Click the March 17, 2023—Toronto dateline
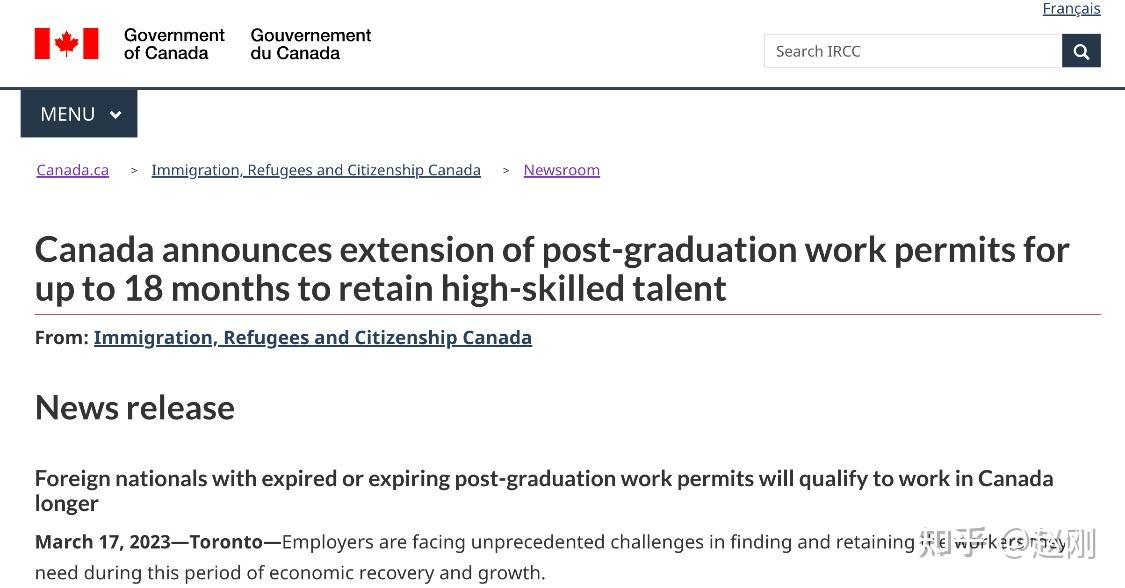Image resolution: width=1125 pixels, height=588 pixels. tap(157, 542)
